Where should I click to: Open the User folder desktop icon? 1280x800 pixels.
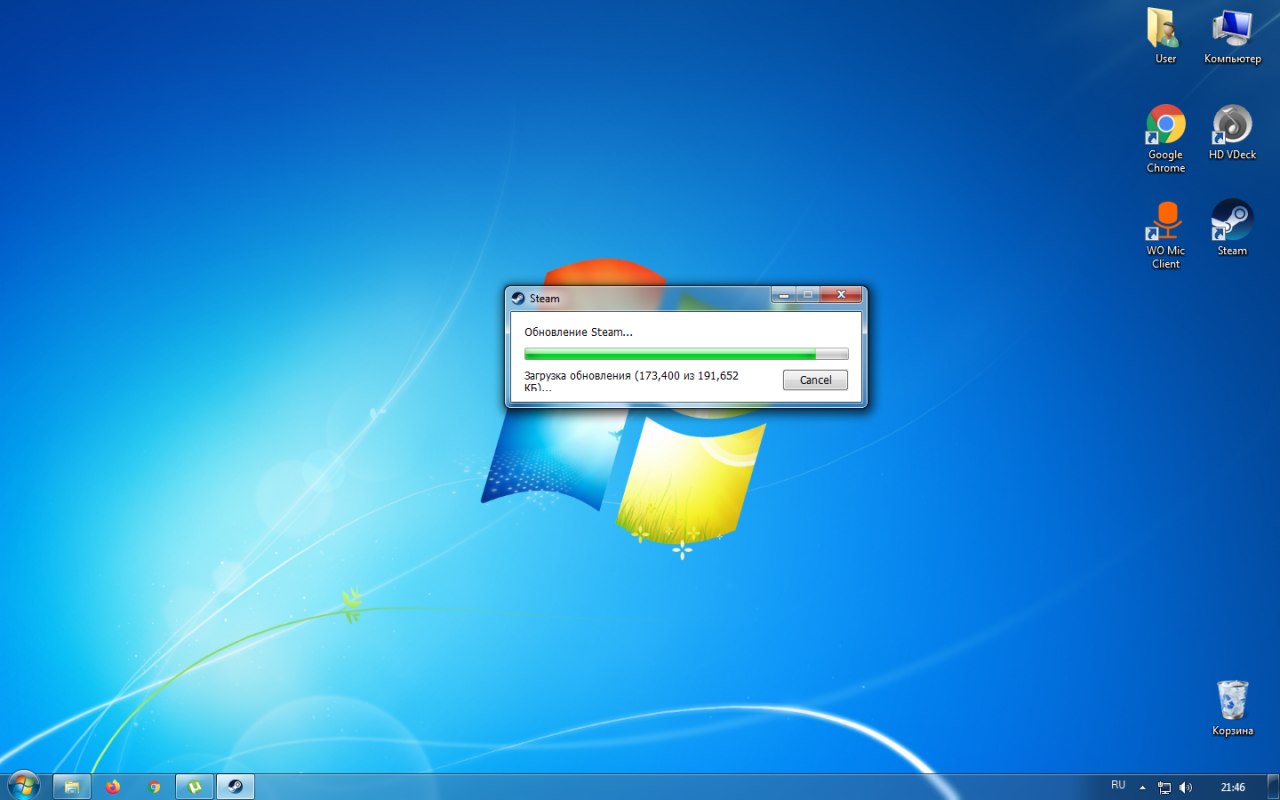click(1165, 36)
